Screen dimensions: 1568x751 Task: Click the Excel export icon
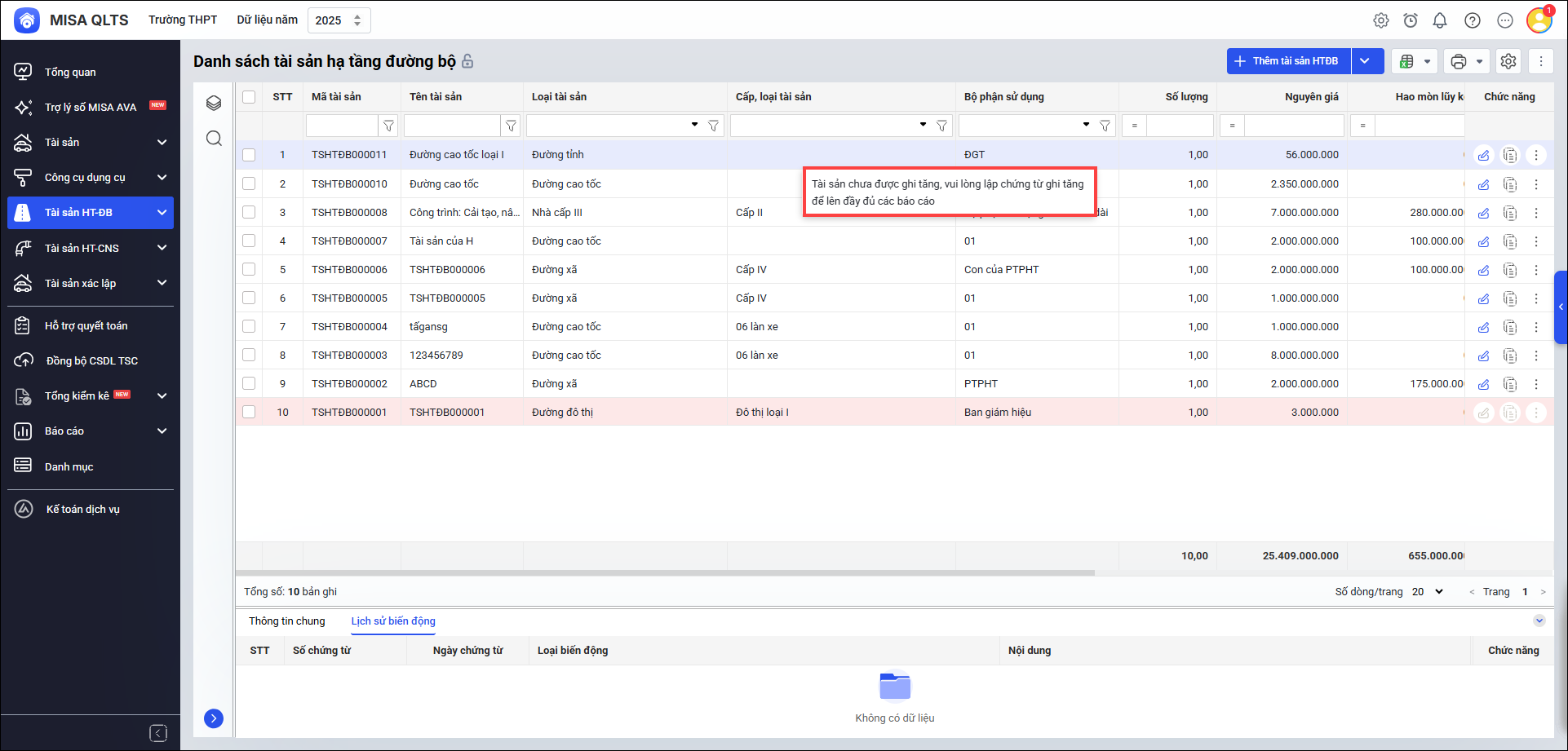(x=1406, y=61)
